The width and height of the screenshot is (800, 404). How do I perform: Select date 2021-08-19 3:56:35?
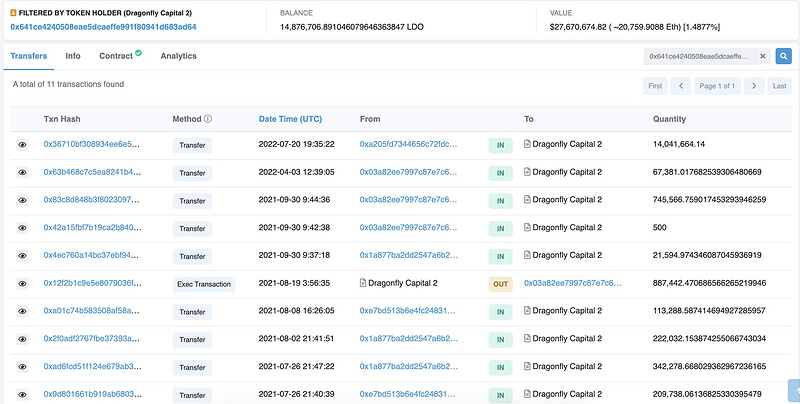click(x=294, y=283)
